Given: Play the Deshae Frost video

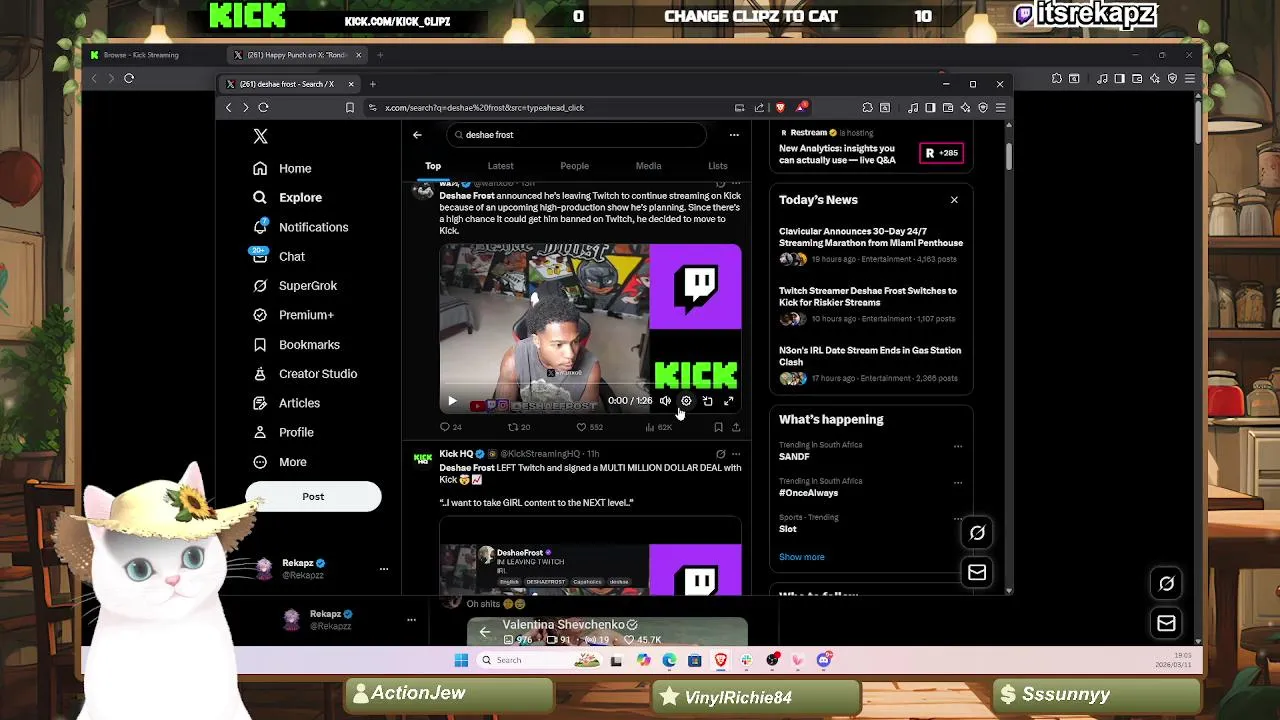Looking at the screenshot, I should pos(452,401).
